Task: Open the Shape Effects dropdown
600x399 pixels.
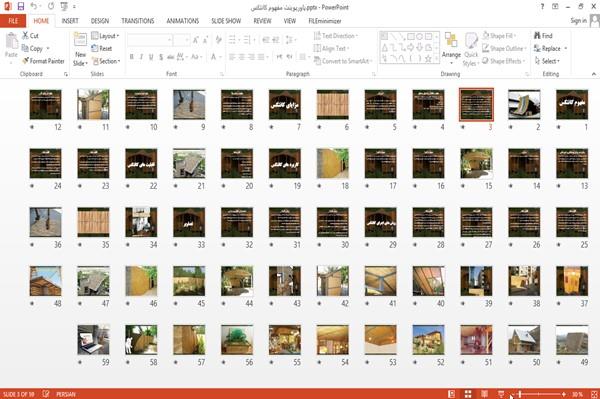Action: pyautogui.click(x=504, y=61)
